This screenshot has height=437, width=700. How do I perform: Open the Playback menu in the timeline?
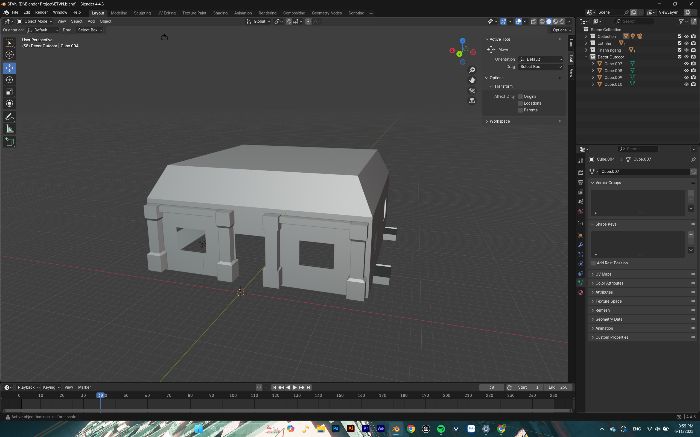[28, 387]
